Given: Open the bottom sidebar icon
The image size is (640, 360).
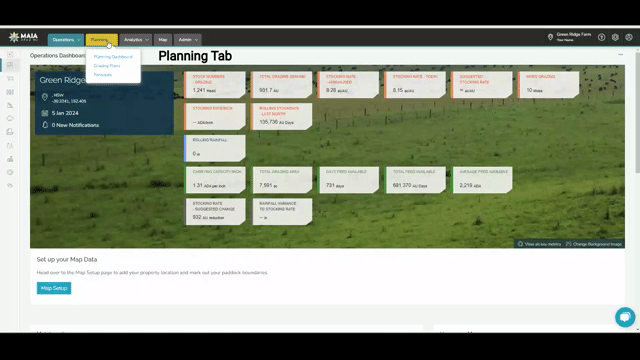Looking at the screenshot, I should point(10,185).
